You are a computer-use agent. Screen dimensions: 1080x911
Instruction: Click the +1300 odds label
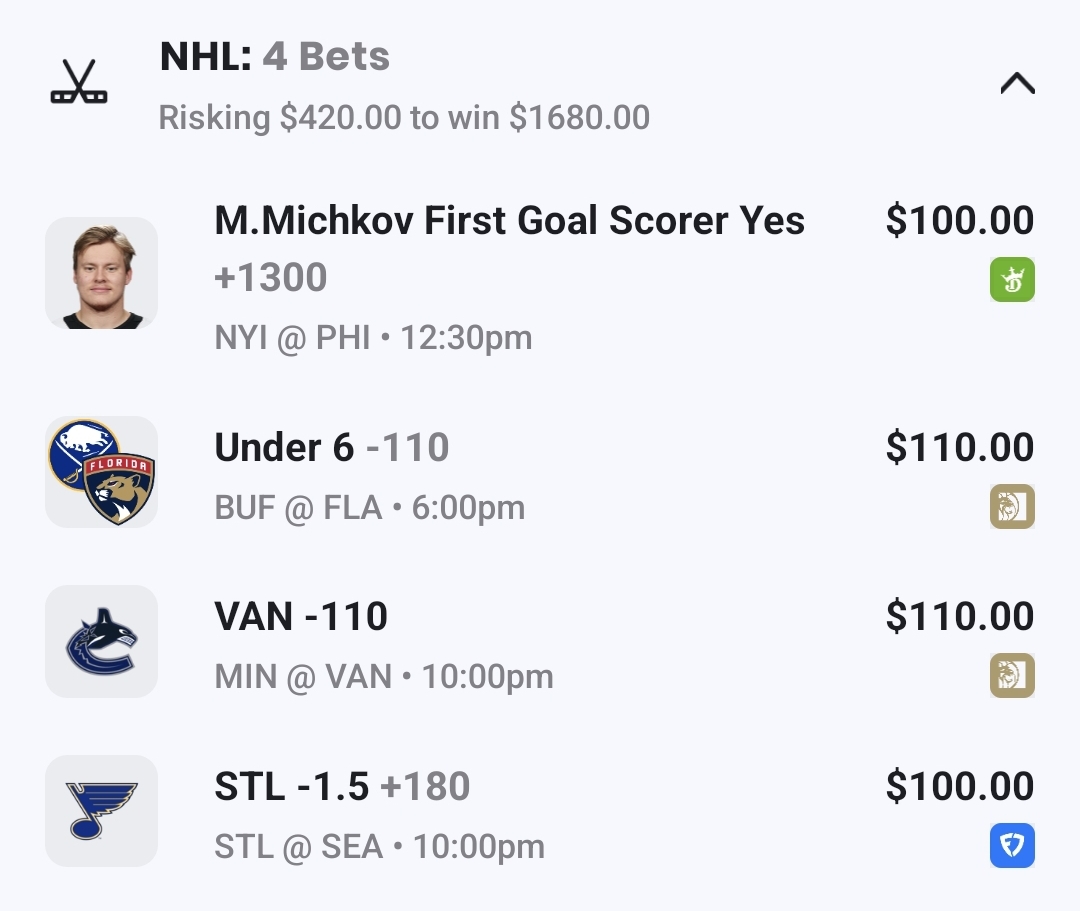click(x=271, y=278)
